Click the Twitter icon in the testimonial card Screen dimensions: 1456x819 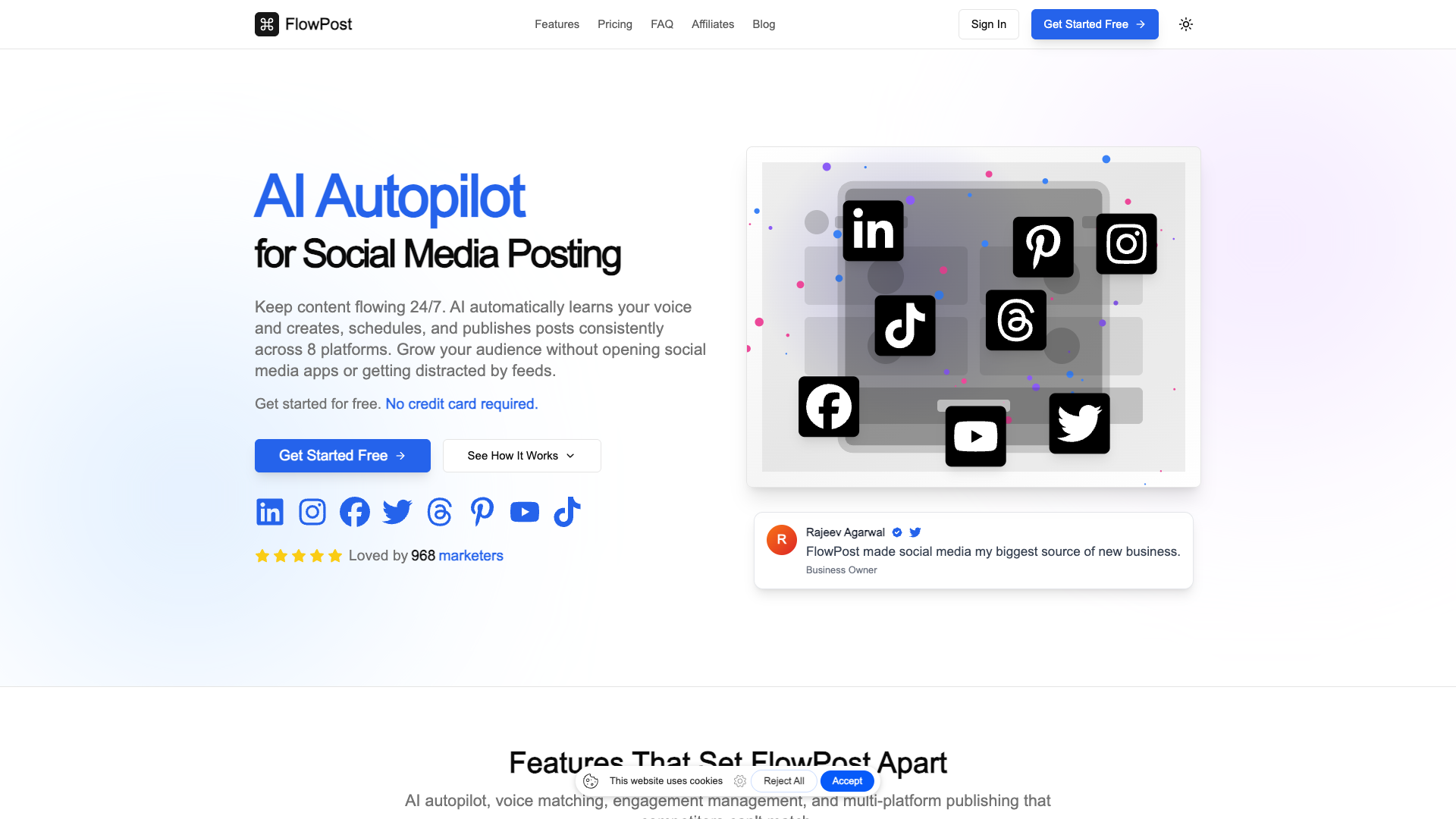(x=915, y=532)
